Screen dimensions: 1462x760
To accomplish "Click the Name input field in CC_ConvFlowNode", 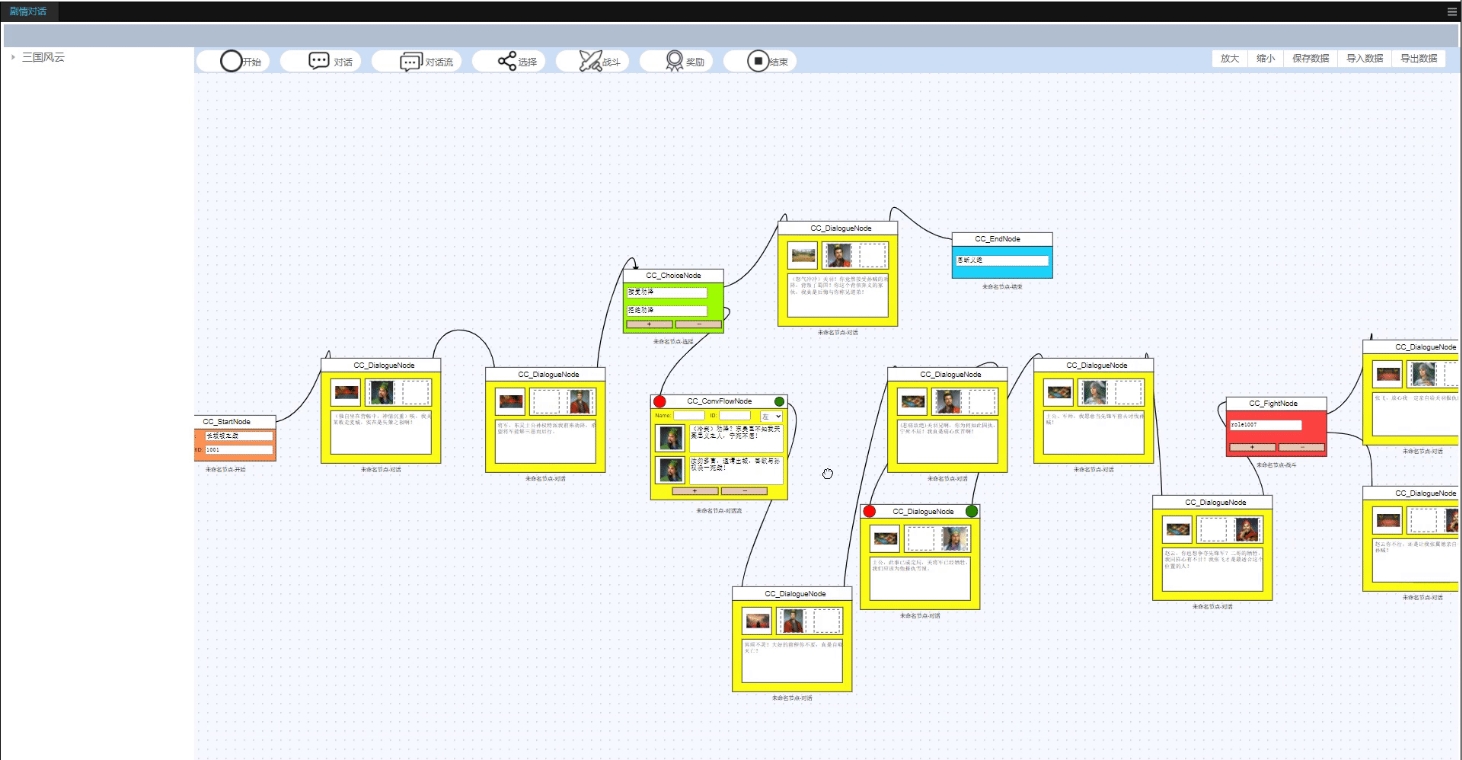I will click(x=690, y=414).
